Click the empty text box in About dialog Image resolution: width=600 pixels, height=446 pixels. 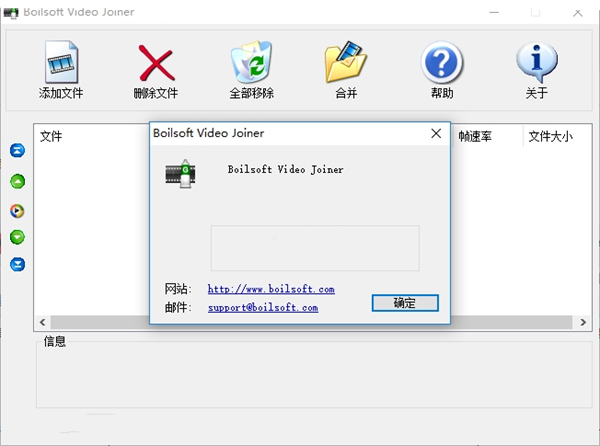(x=315, y=248)
